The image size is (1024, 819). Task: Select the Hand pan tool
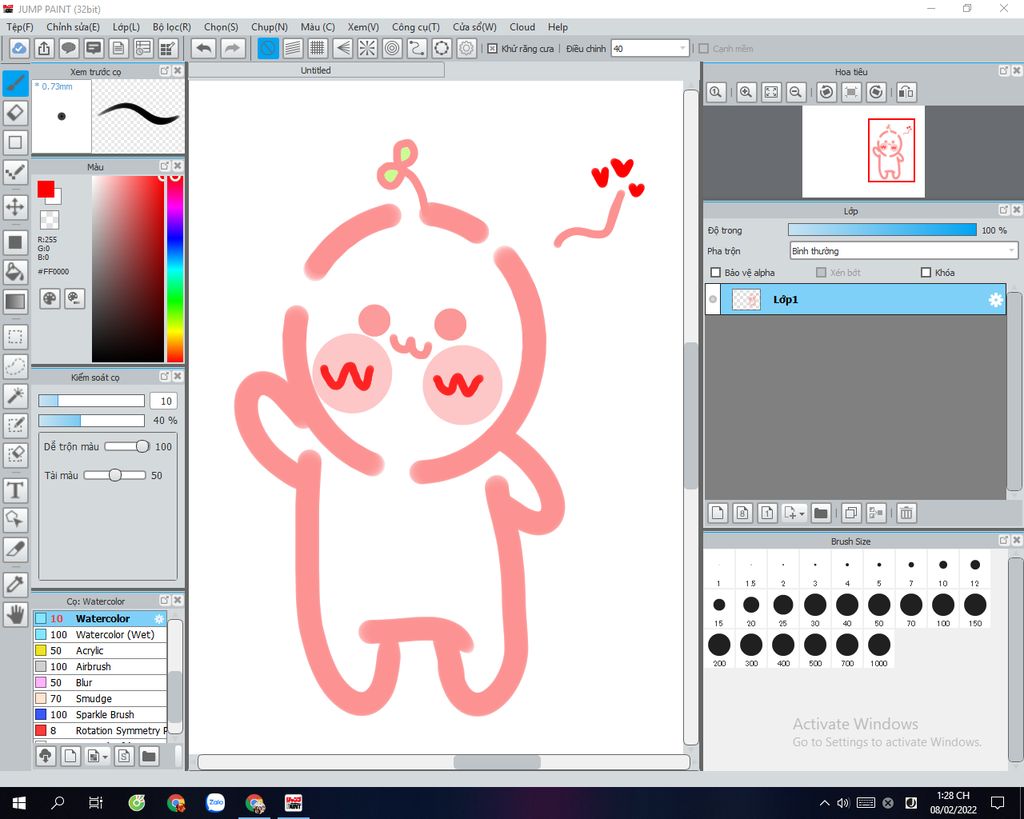click(16, 614)
